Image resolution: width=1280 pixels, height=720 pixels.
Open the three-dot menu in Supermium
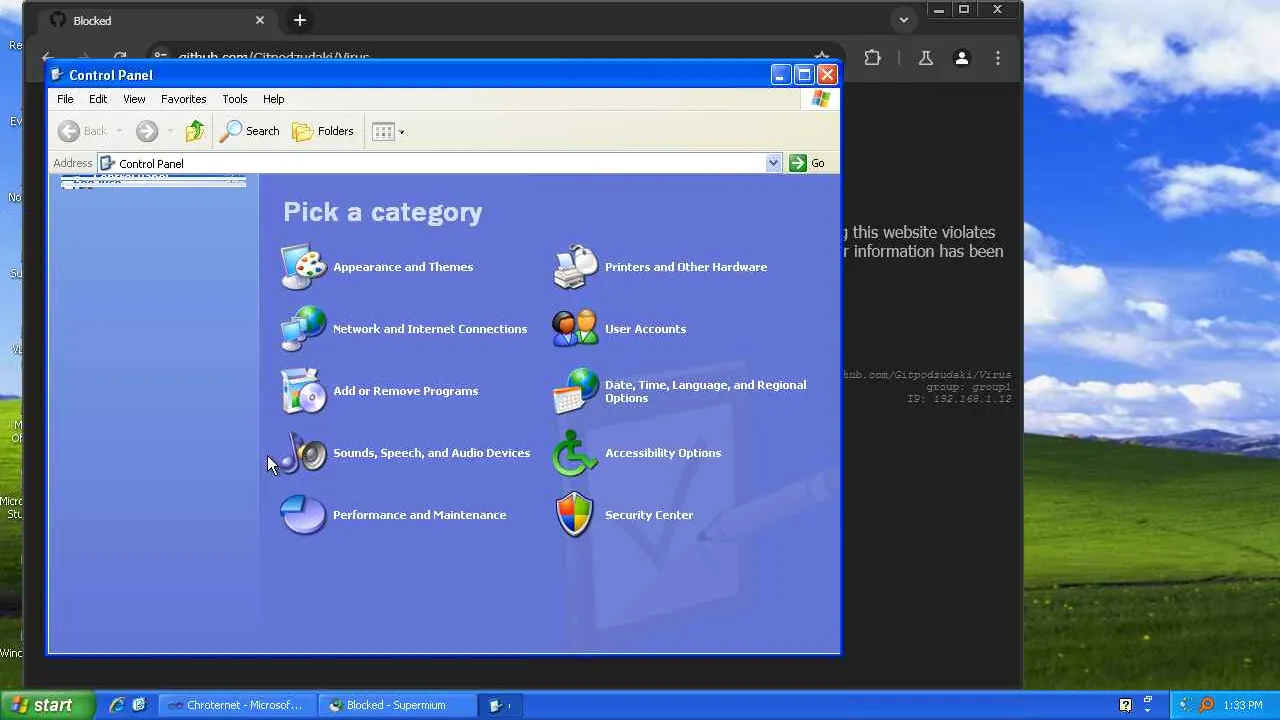pos(998,58)
